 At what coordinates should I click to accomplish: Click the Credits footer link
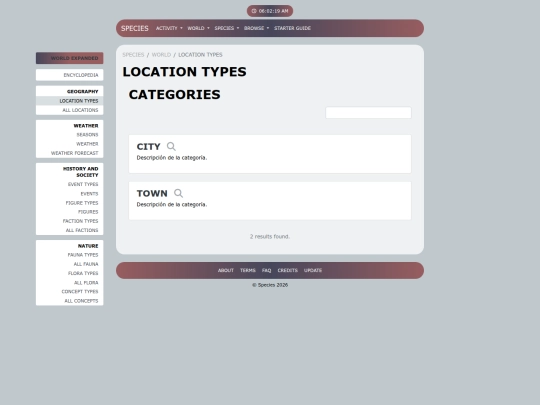(x=288, y=271)
